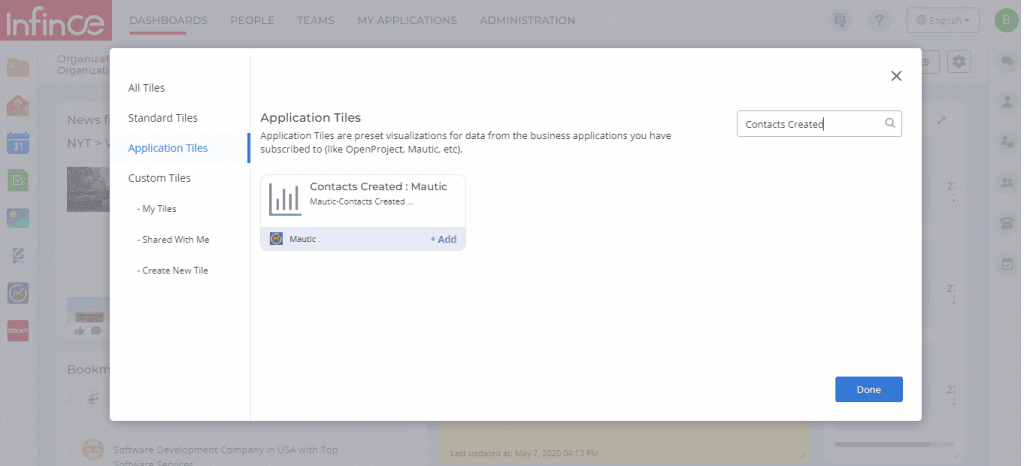The image size is (1024, 466).
Task: Open the tasks checklist app in the sidebar
Action: [18, 180]
